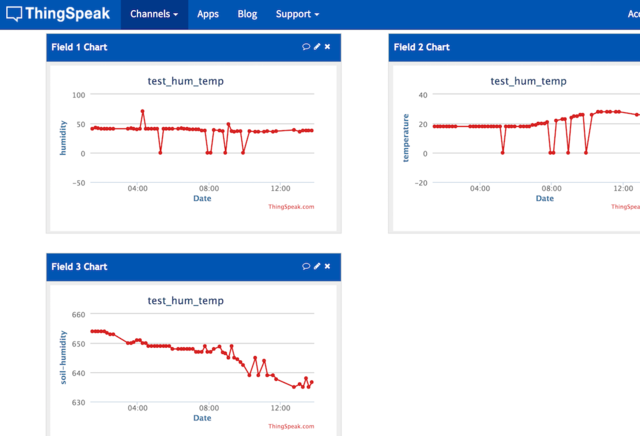Click test_hum_temp title in soil-humidity chart
The image size is (640, 436).
[x=186, y=301]
